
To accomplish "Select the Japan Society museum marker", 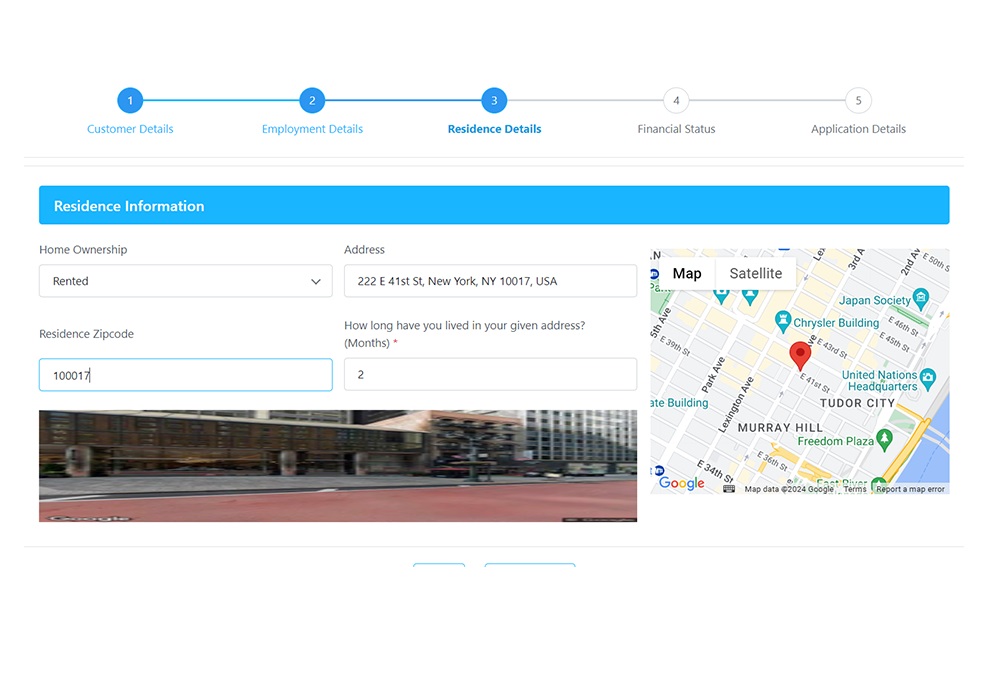I will coord(921,299).
